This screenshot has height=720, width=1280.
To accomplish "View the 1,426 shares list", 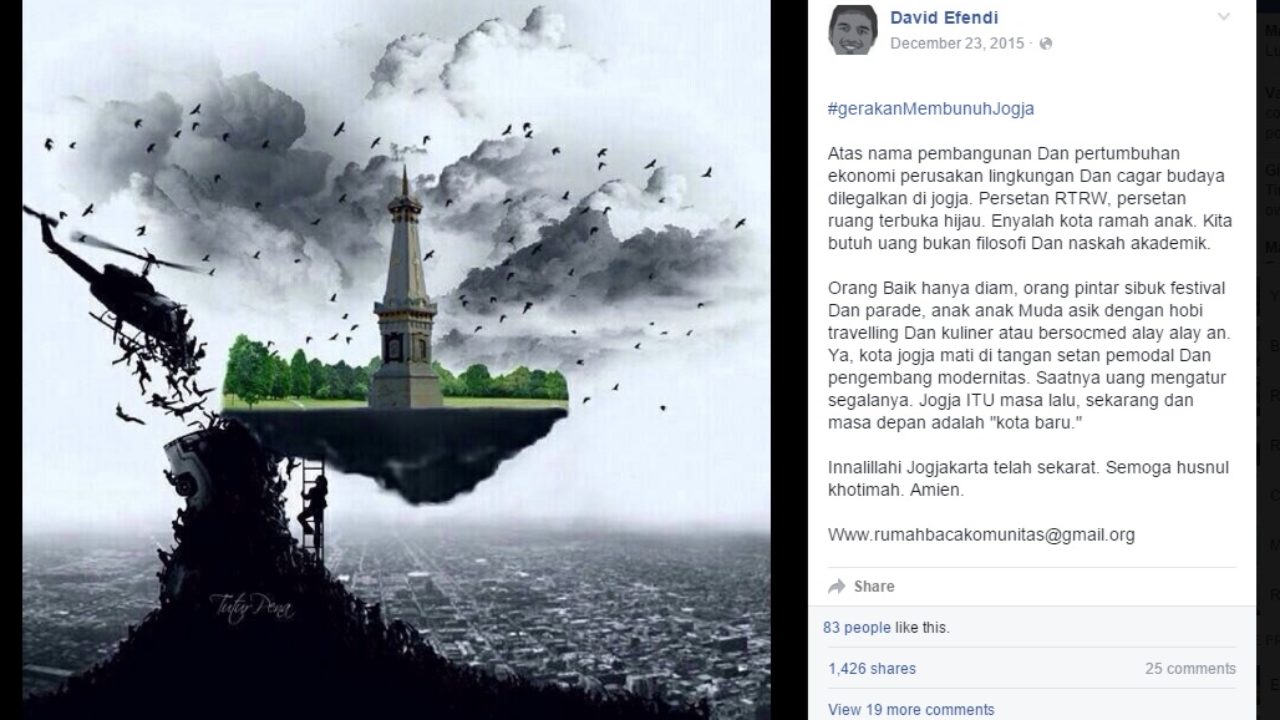I will [872, 669].
